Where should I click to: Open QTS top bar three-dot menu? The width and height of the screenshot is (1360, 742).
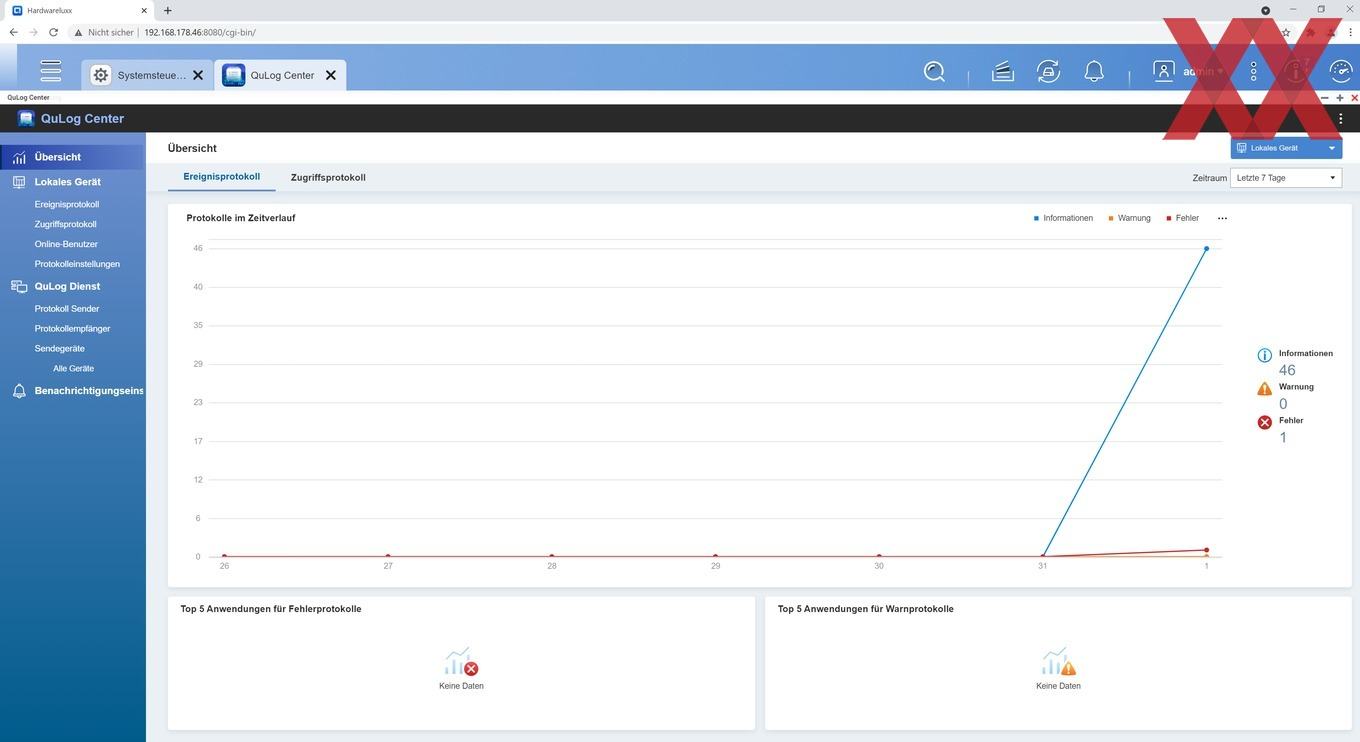pos(1254,71)
